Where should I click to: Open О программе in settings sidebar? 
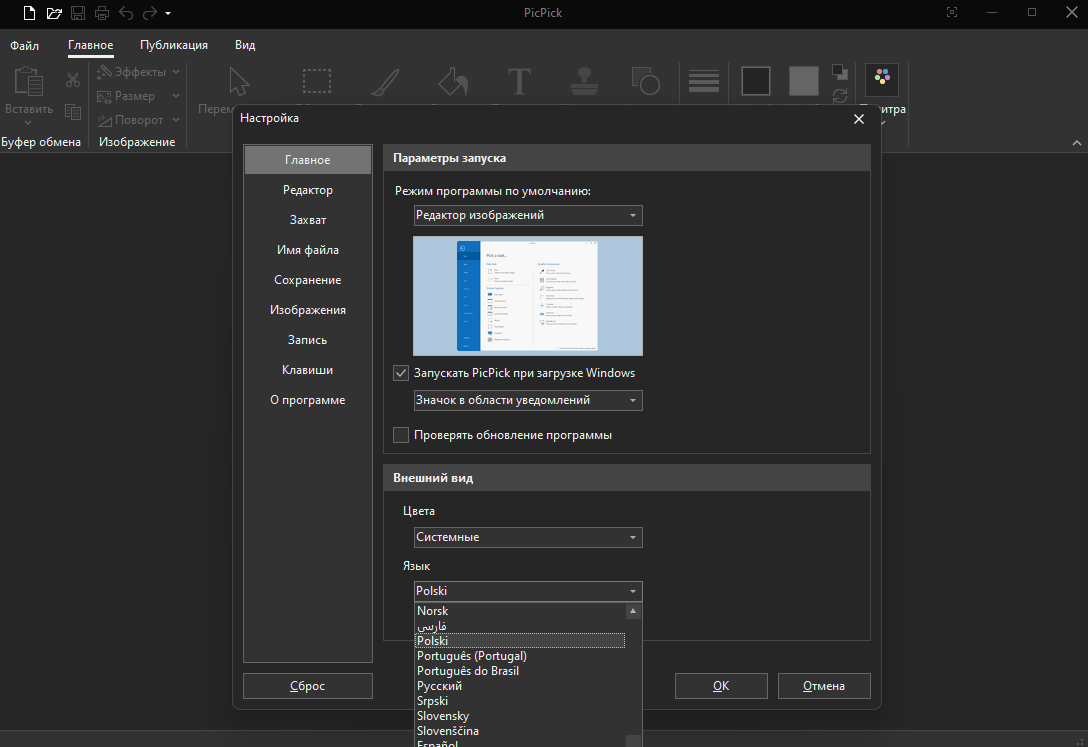(308, 400)
